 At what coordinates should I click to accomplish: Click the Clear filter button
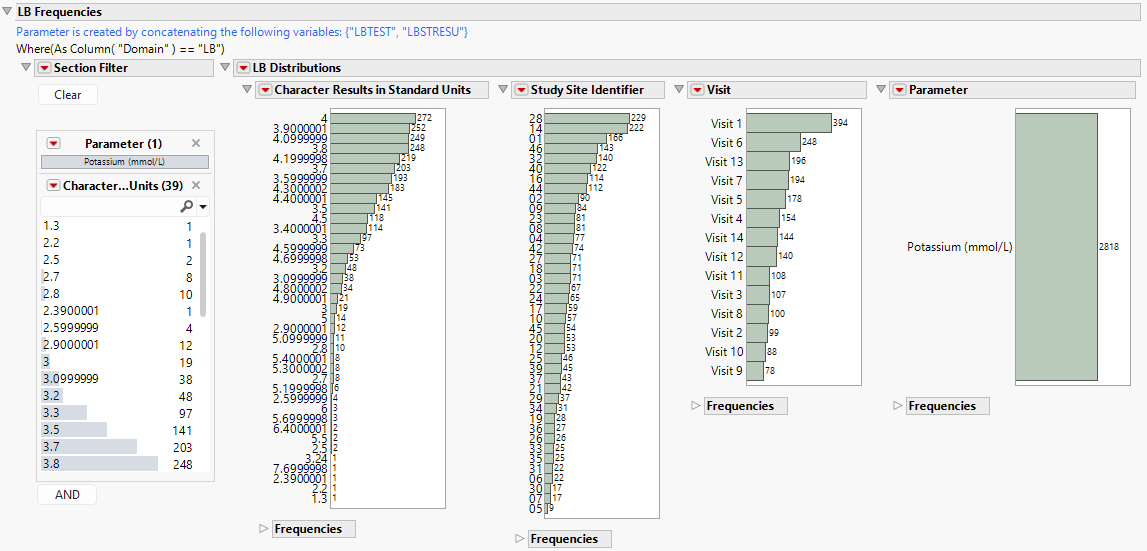[x=68, y=94]
